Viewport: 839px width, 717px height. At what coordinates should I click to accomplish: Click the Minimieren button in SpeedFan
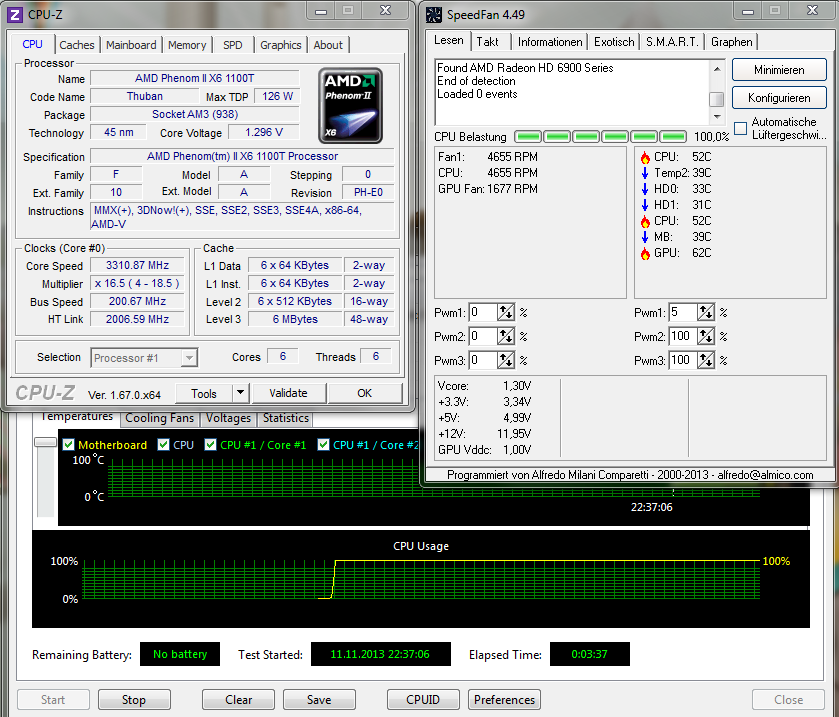point(779,70)
